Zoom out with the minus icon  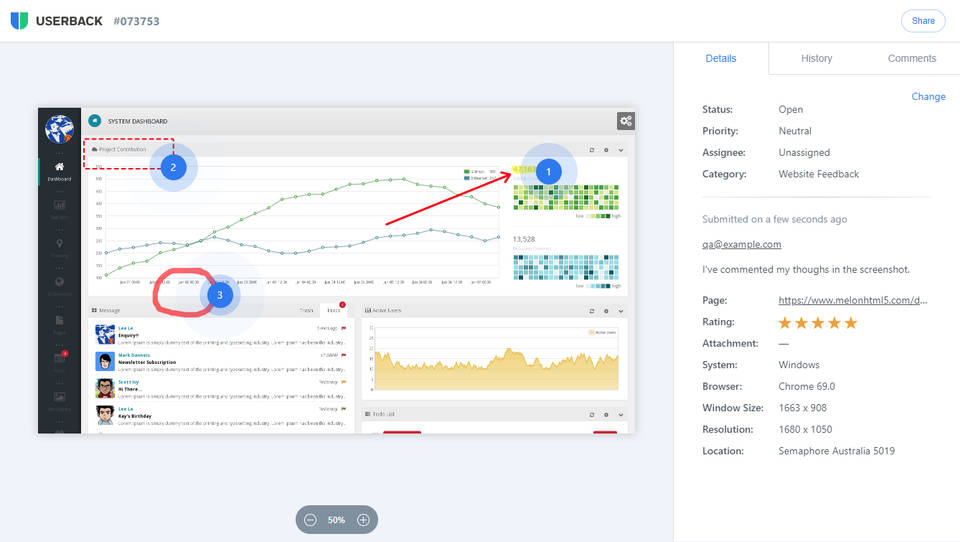311,520
